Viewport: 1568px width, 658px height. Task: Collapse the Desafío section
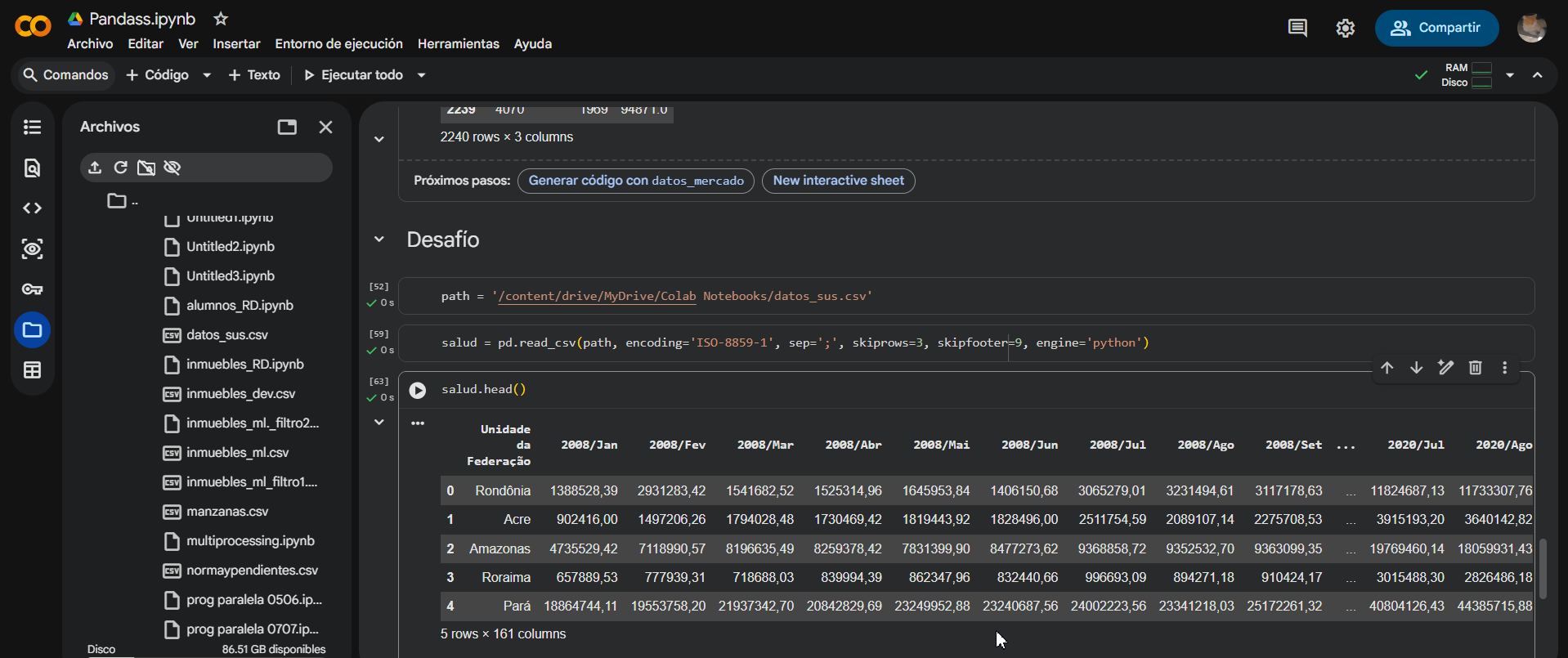click(379, 239)
